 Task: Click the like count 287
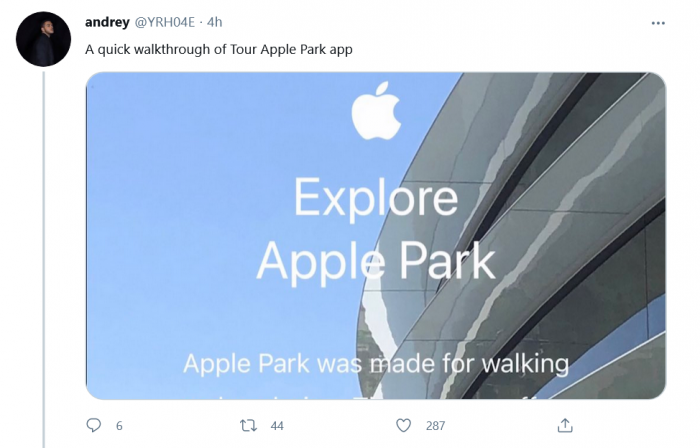435,425
